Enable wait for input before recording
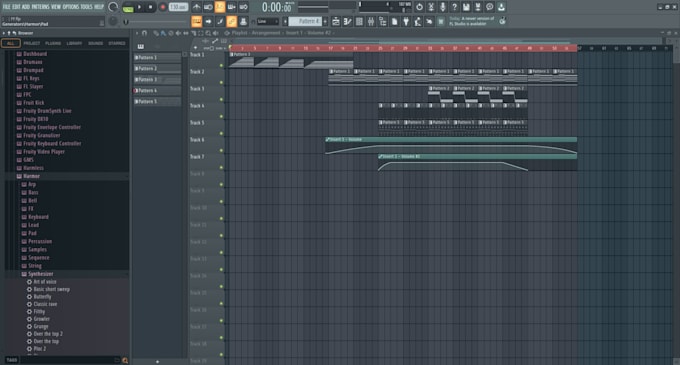The width and height of the screenshot is (680, 365). (208, 7)
